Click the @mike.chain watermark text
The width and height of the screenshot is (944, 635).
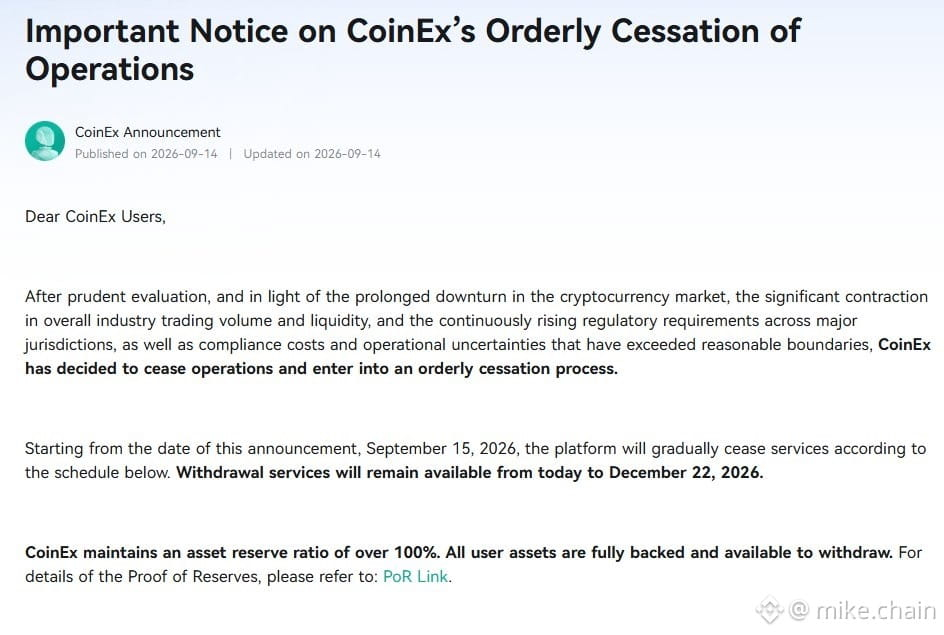coord(862,610)
